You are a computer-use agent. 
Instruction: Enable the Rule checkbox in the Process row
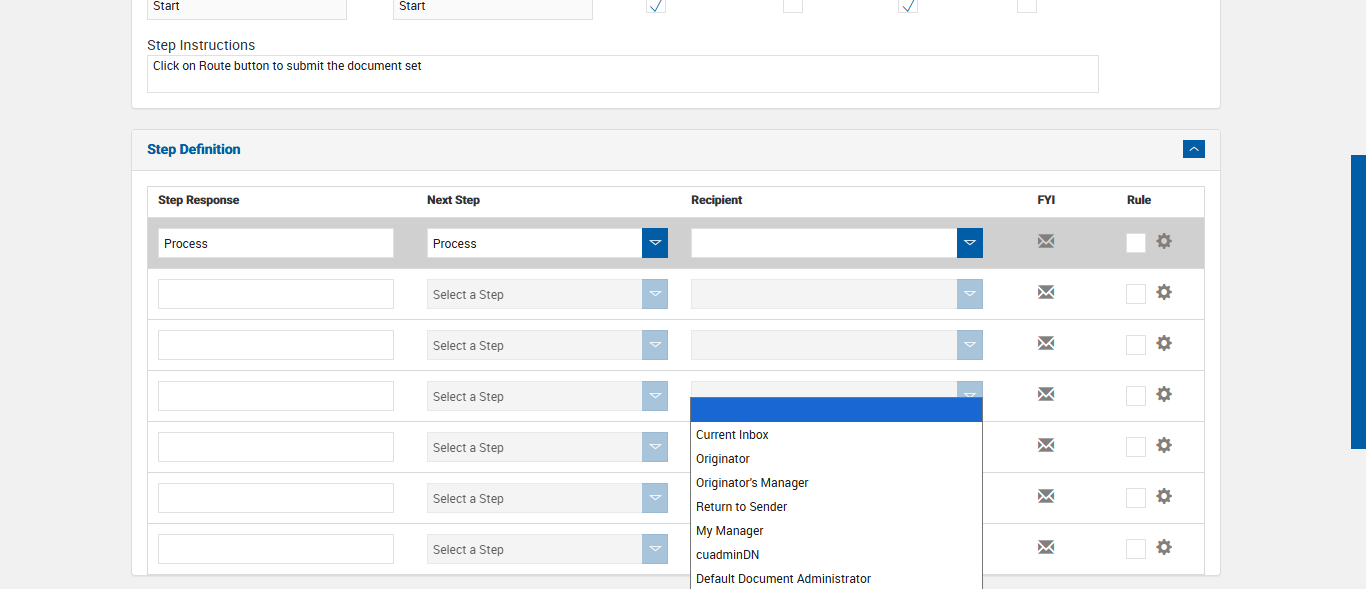pyautogui.click(x=1136, y=243)
